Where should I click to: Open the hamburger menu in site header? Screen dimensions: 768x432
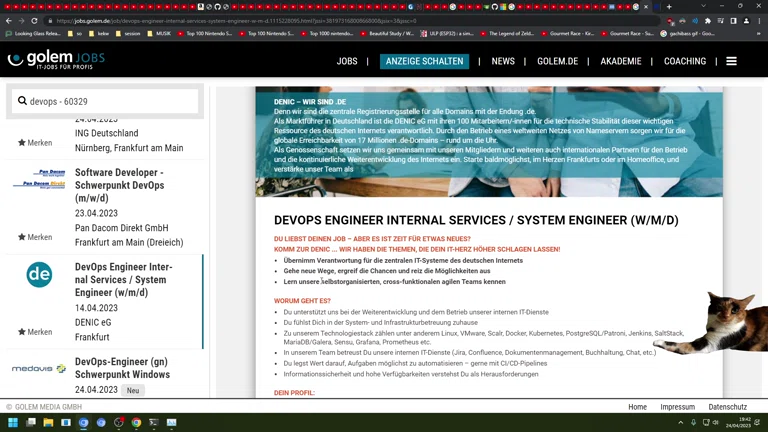[x=731, y=61]
